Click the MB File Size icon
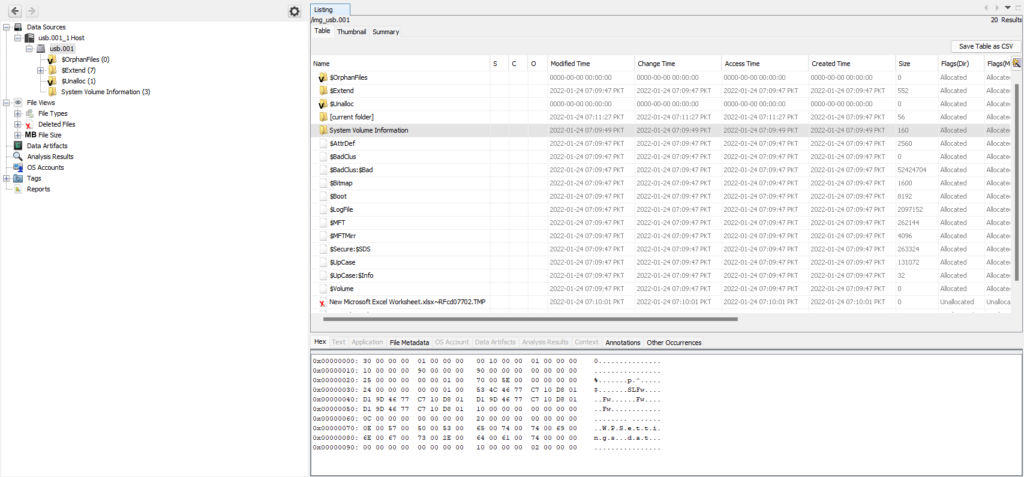The image size is (1024, 477). [31, 135]
